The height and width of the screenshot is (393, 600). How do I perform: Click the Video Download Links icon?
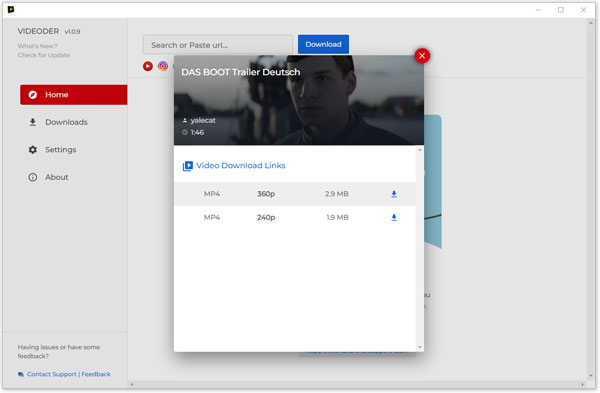tap(188, 166)
